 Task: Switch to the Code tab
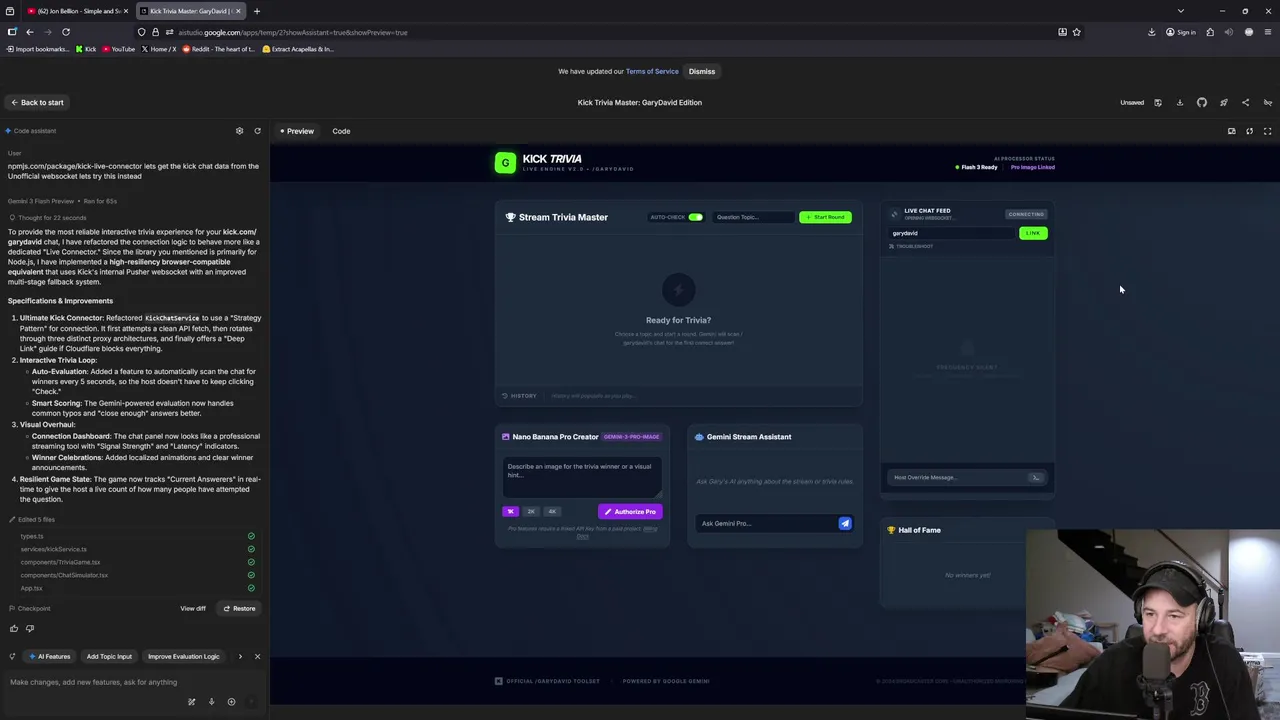(341, 131)
